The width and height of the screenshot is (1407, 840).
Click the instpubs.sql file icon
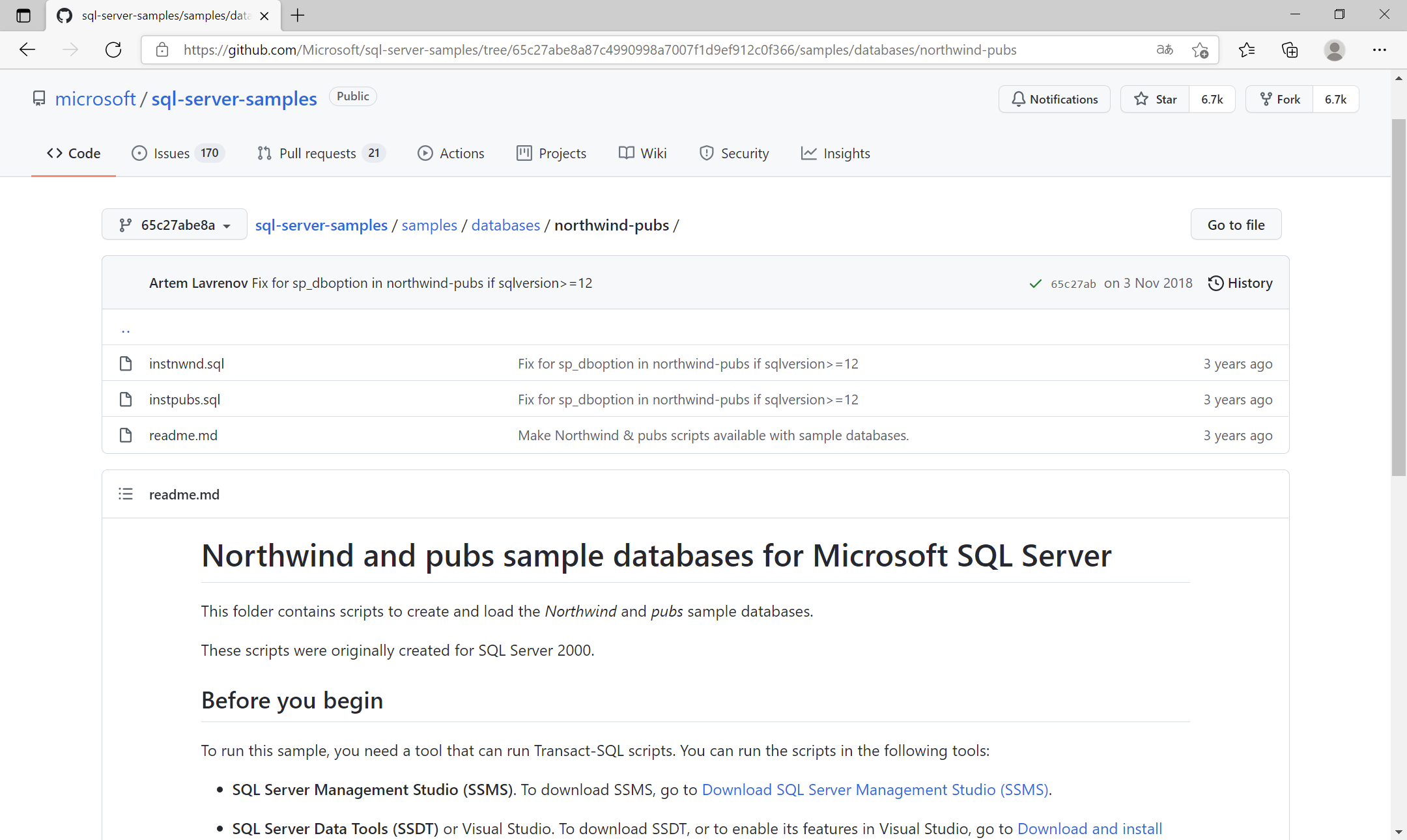(126, 399)
